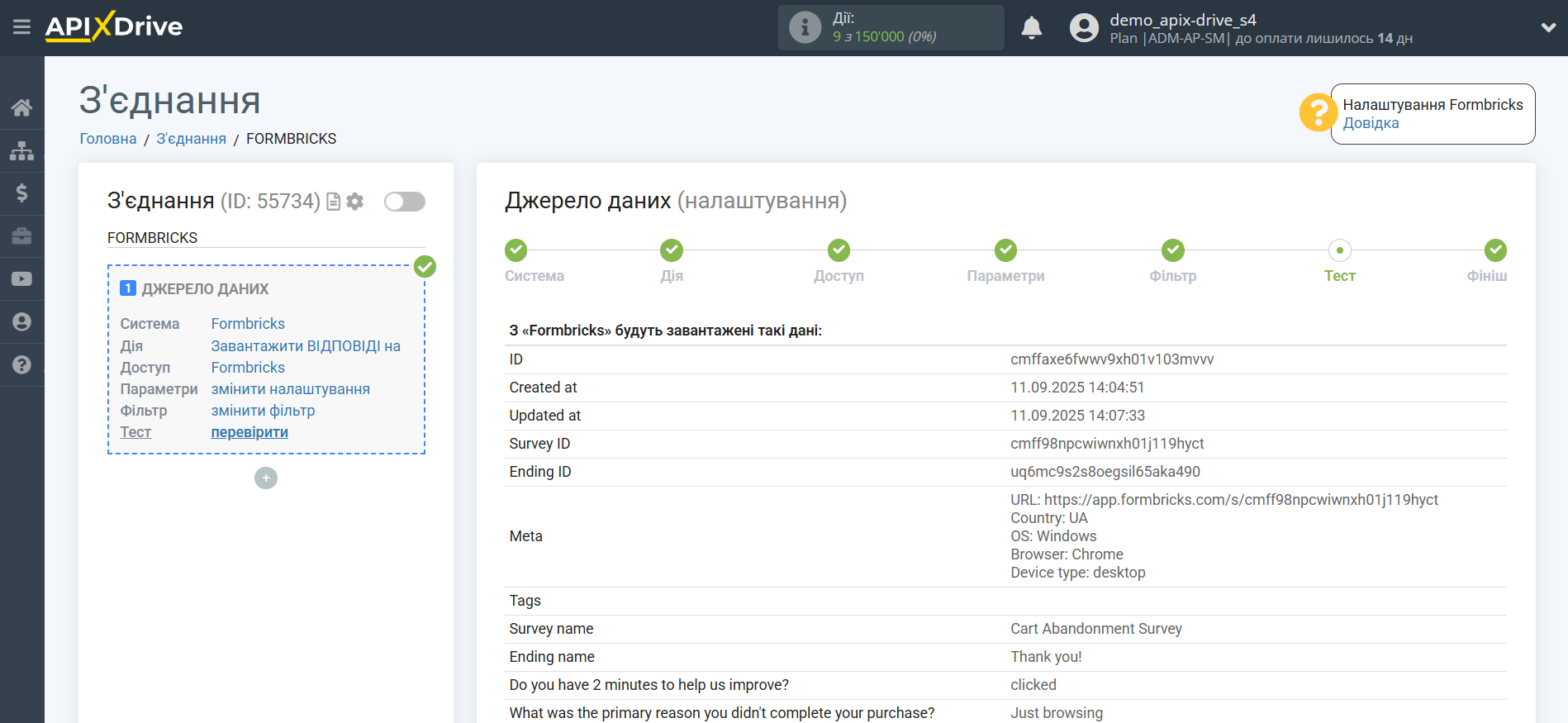Open the briefcase icon in sidebar
The image size is (1568, 723).
point(22,236)
